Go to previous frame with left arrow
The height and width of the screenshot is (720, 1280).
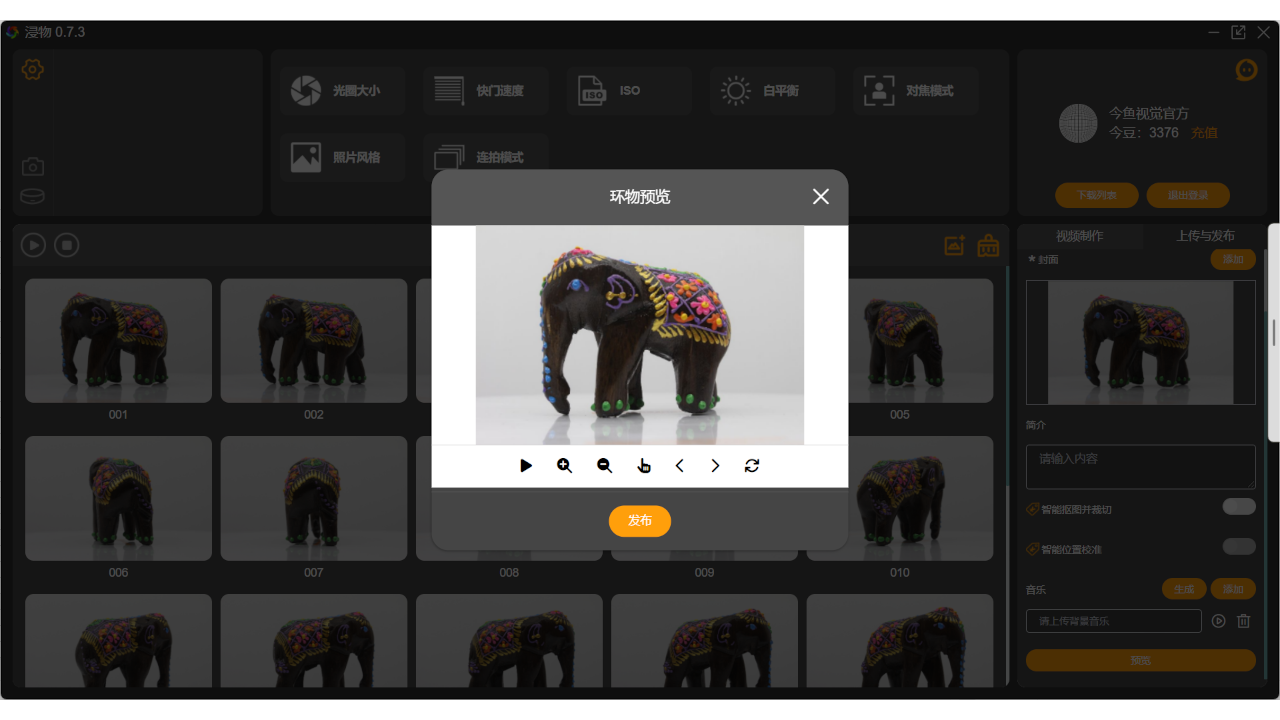(x=680, y=466)
